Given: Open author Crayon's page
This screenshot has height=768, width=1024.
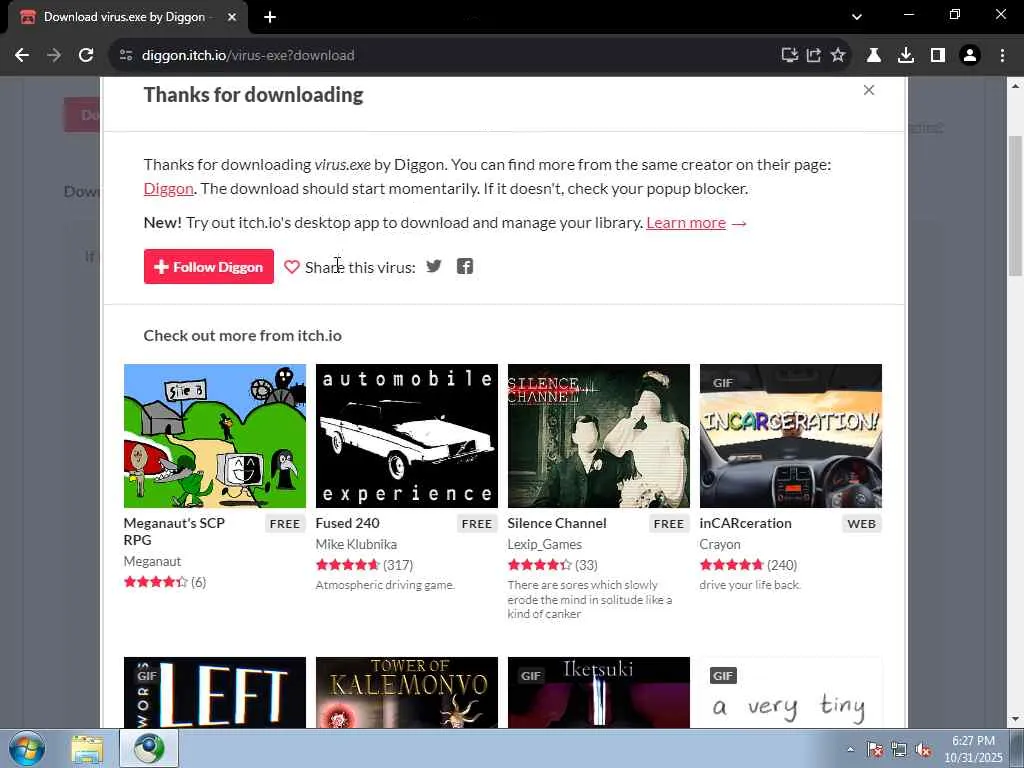Looking at the screenshot, I should click(x=720, y=544).
